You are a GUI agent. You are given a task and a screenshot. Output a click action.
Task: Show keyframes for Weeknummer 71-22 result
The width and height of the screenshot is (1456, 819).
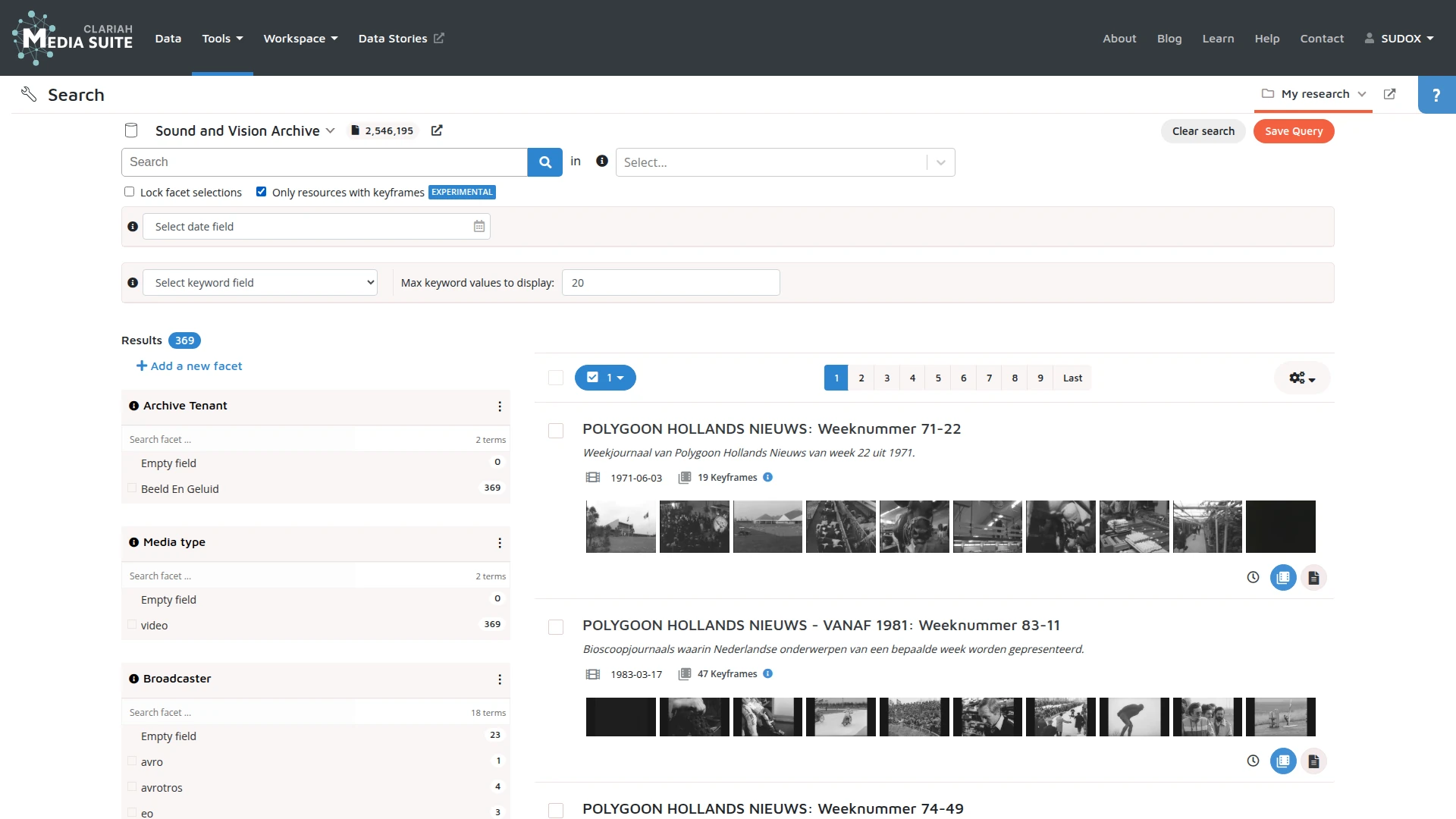(1283, 578)
